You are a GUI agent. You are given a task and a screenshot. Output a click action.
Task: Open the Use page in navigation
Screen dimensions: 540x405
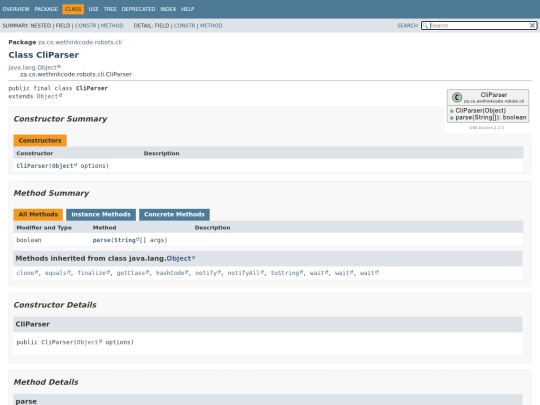point(93,9)
